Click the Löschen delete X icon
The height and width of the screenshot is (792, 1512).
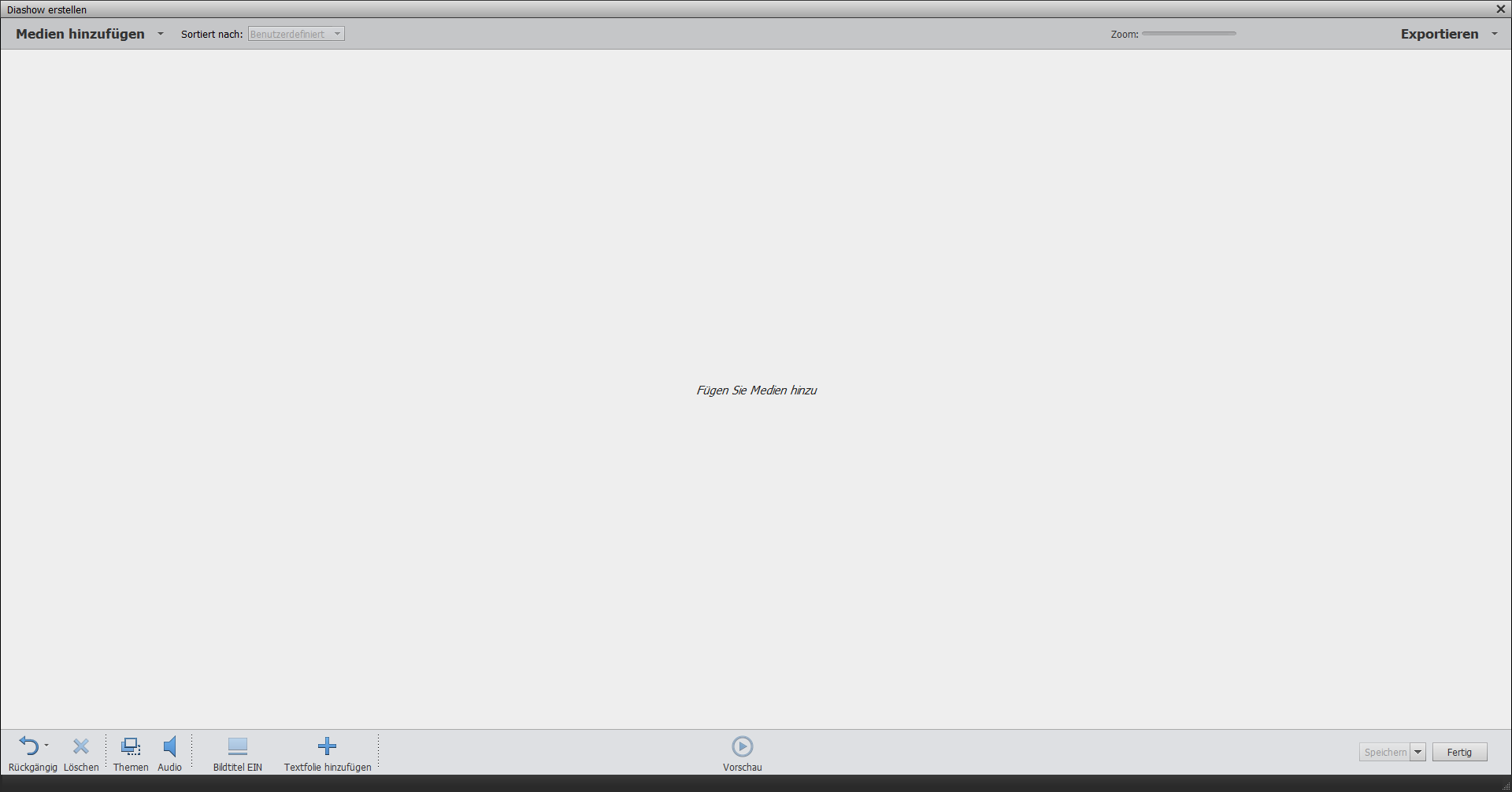81,746
